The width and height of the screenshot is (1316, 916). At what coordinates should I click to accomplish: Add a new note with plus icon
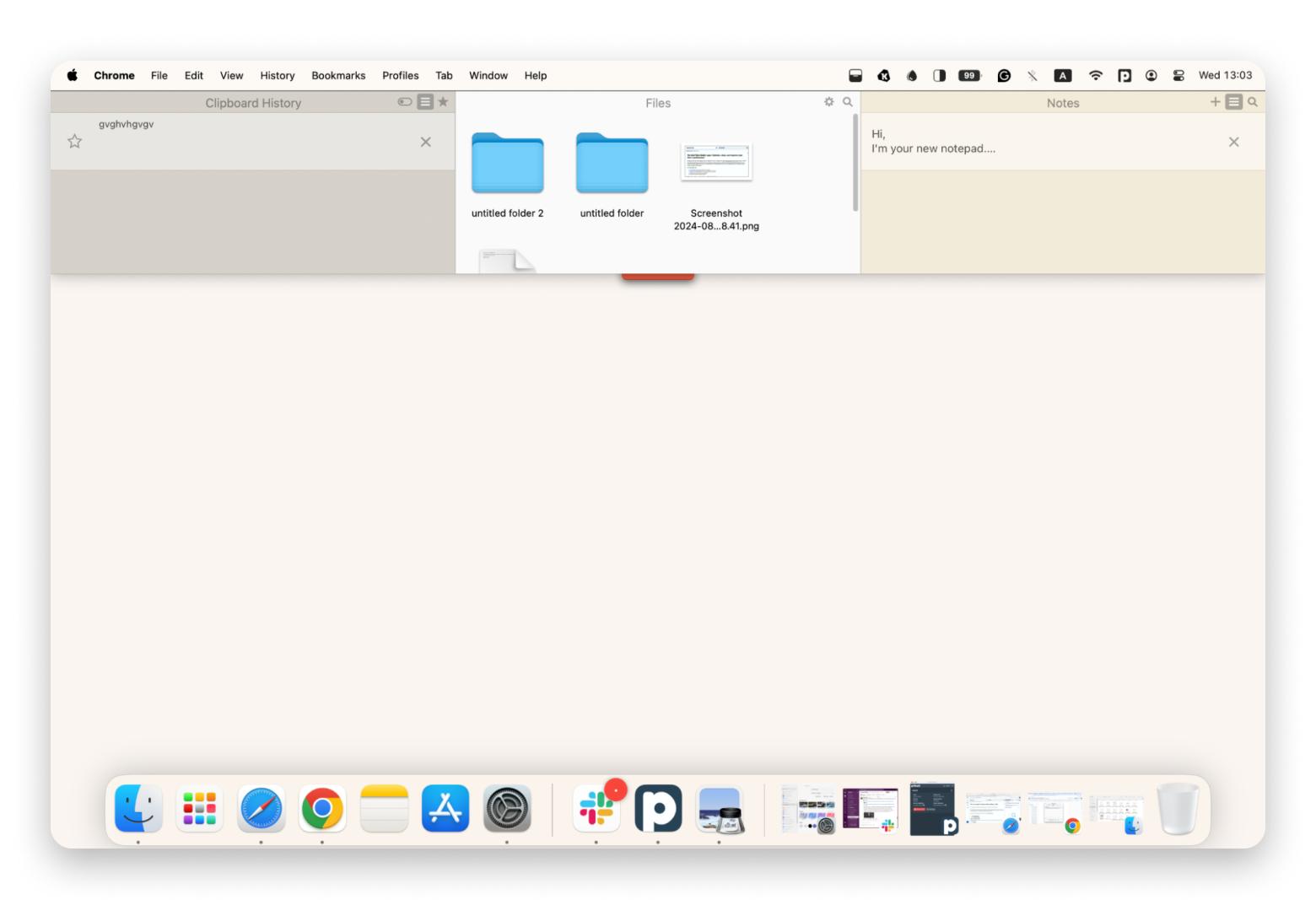click(x=1216, y=102)
